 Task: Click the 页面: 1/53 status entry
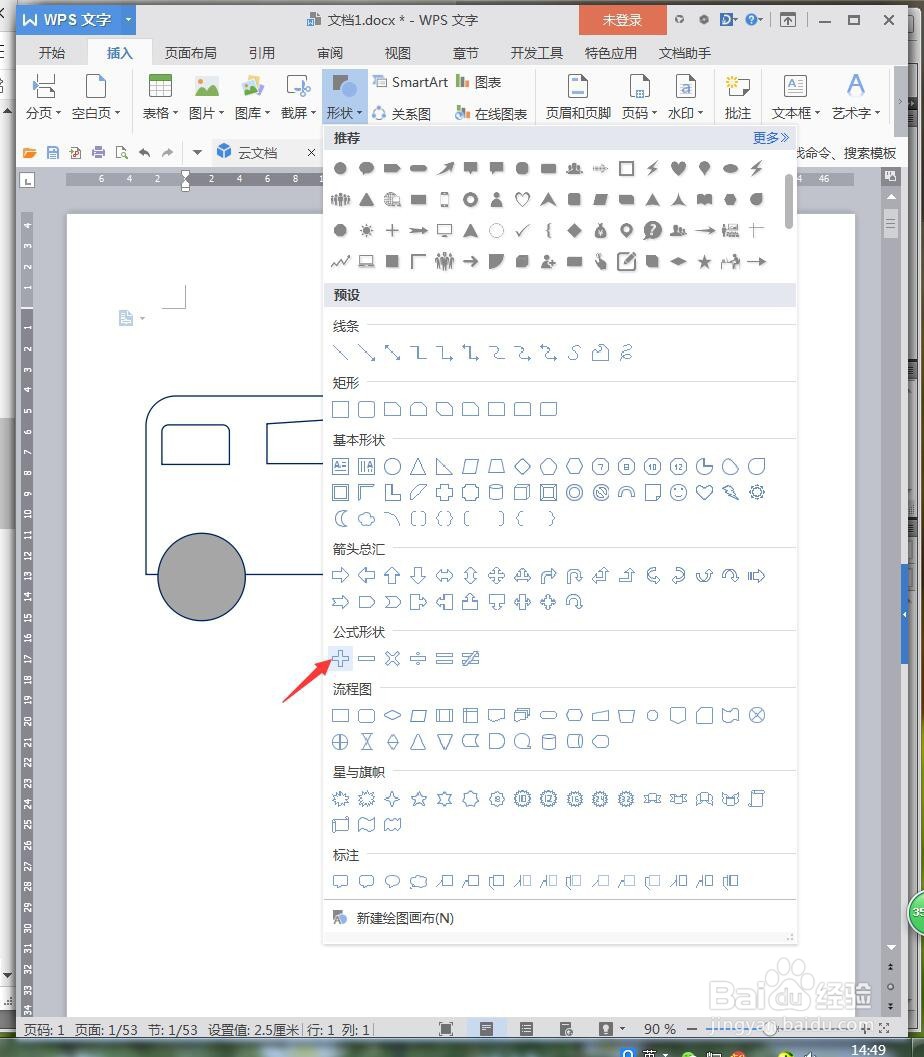pyautogui.click(x=106, y=1030)
